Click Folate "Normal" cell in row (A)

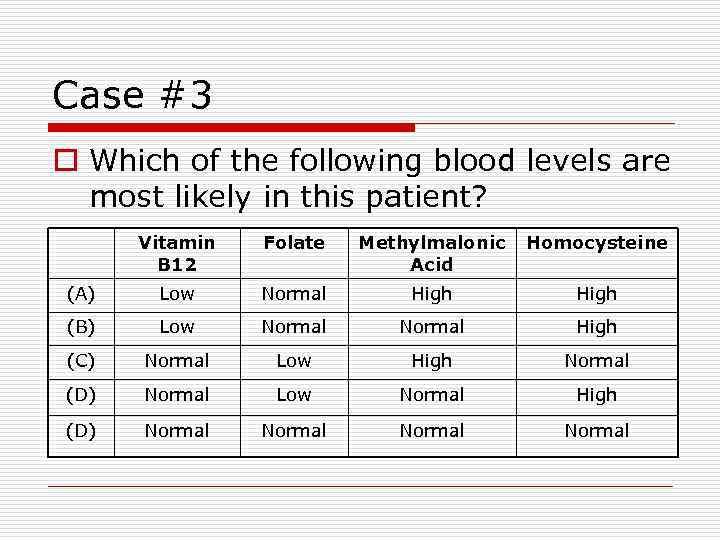click(294, 294)
